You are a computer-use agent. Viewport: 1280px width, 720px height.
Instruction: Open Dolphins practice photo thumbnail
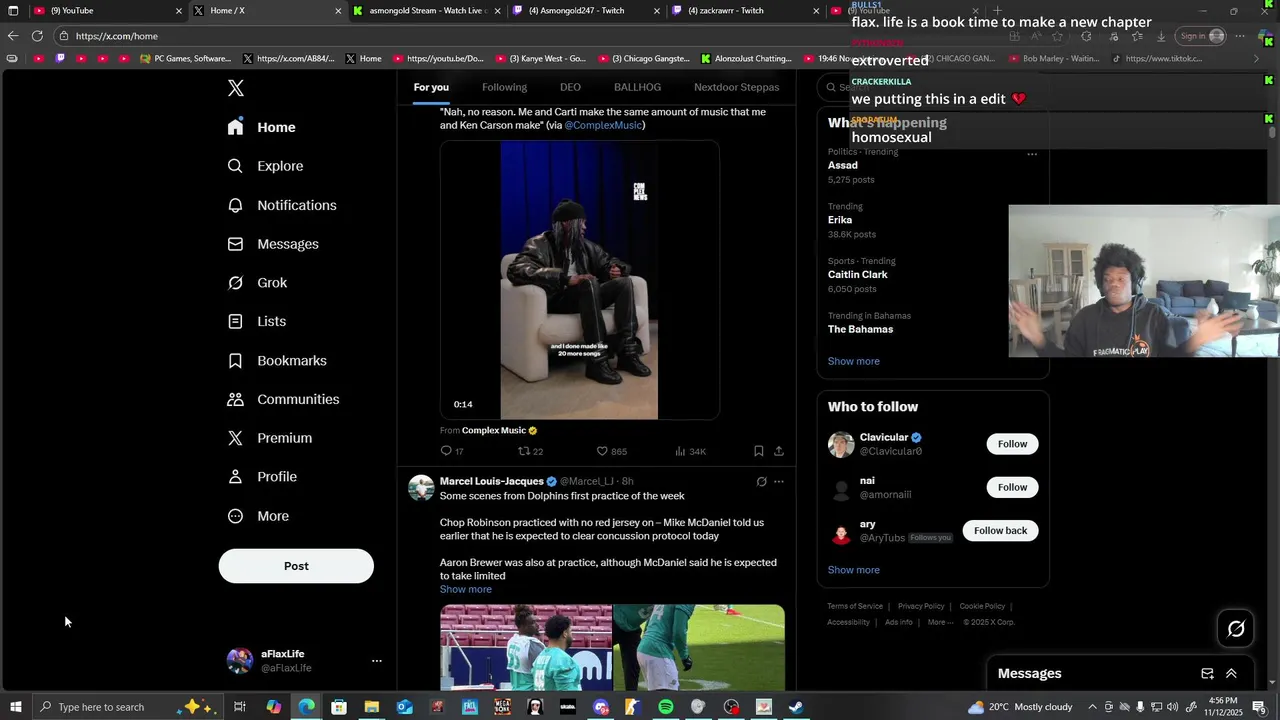[526, 647]
